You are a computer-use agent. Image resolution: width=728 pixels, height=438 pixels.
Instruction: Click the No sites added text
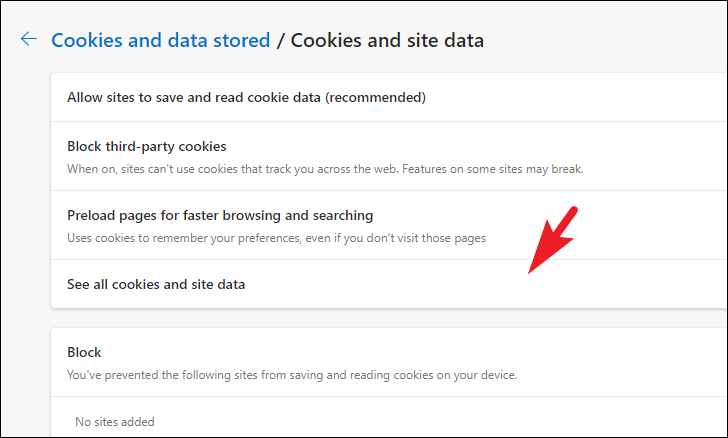(115, 422)
